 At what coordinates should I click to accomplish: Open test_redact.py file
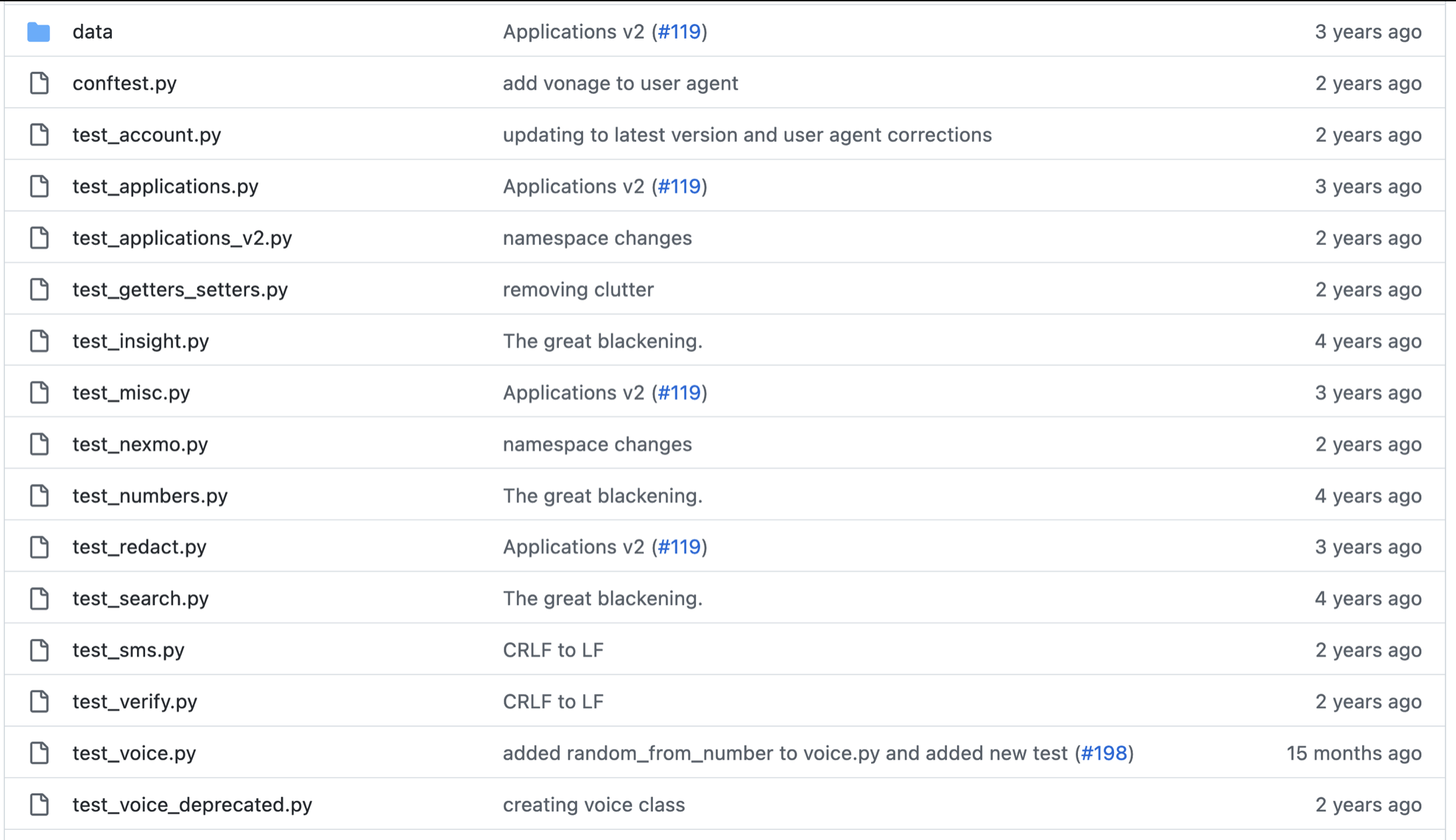[x=139, y=547]
